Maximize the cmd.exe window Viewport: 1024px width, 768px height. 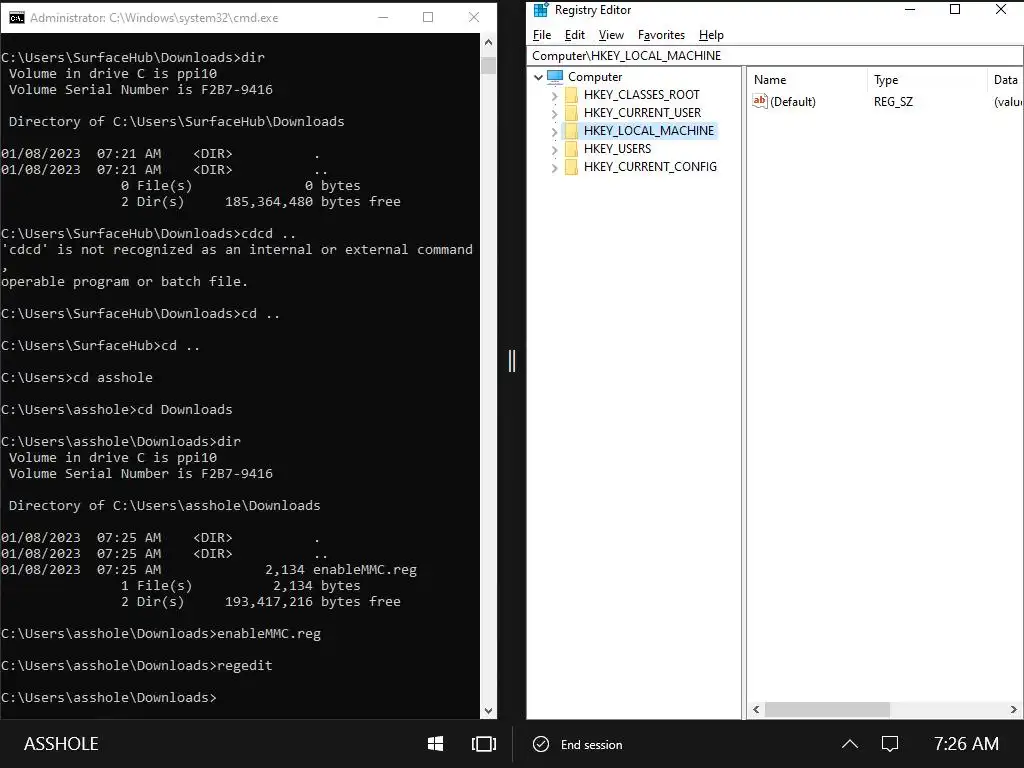click(x=428, y=18)
